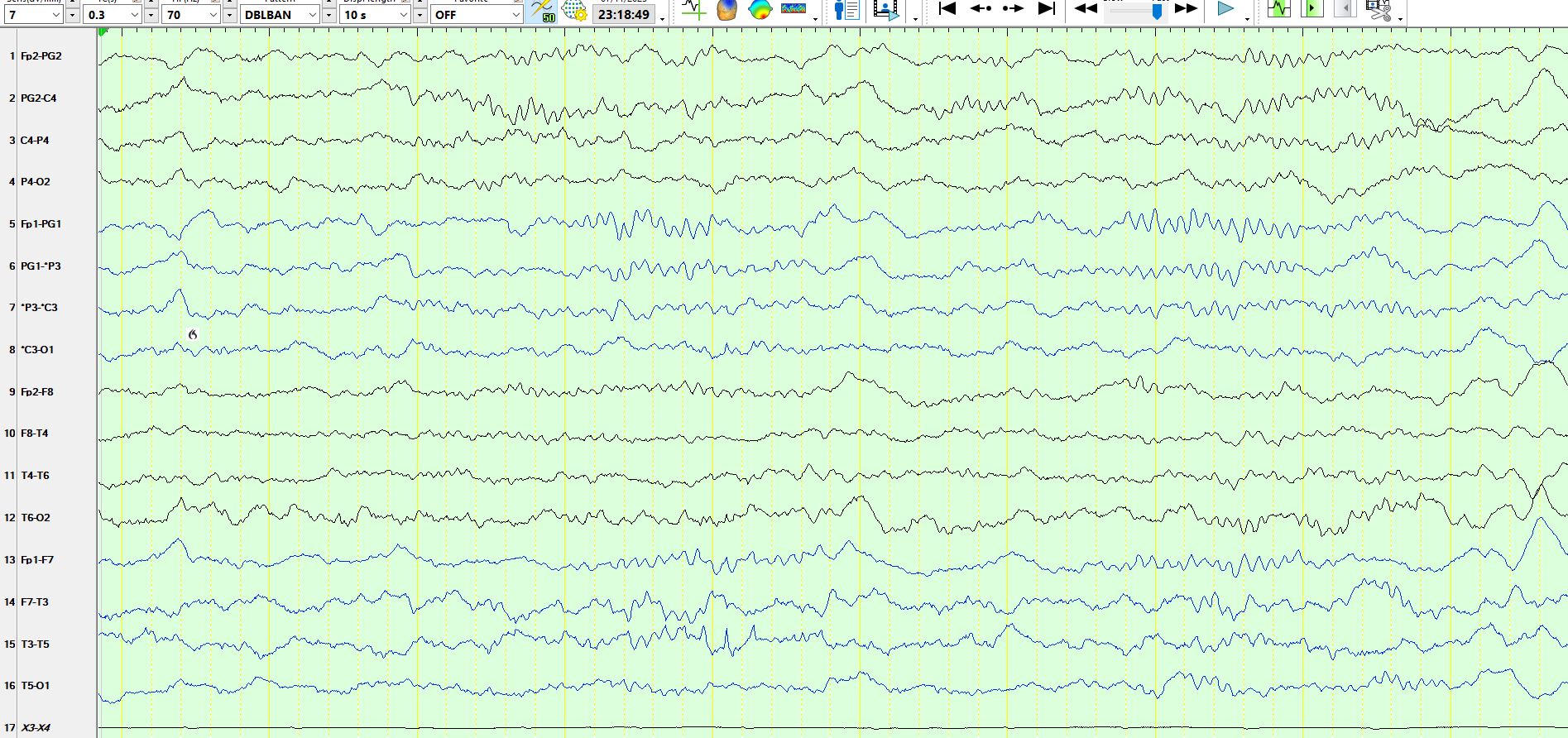This screenshot has height=738, width=1568.
Task: Open patient information panel icon
Action: tap(846, 10)
